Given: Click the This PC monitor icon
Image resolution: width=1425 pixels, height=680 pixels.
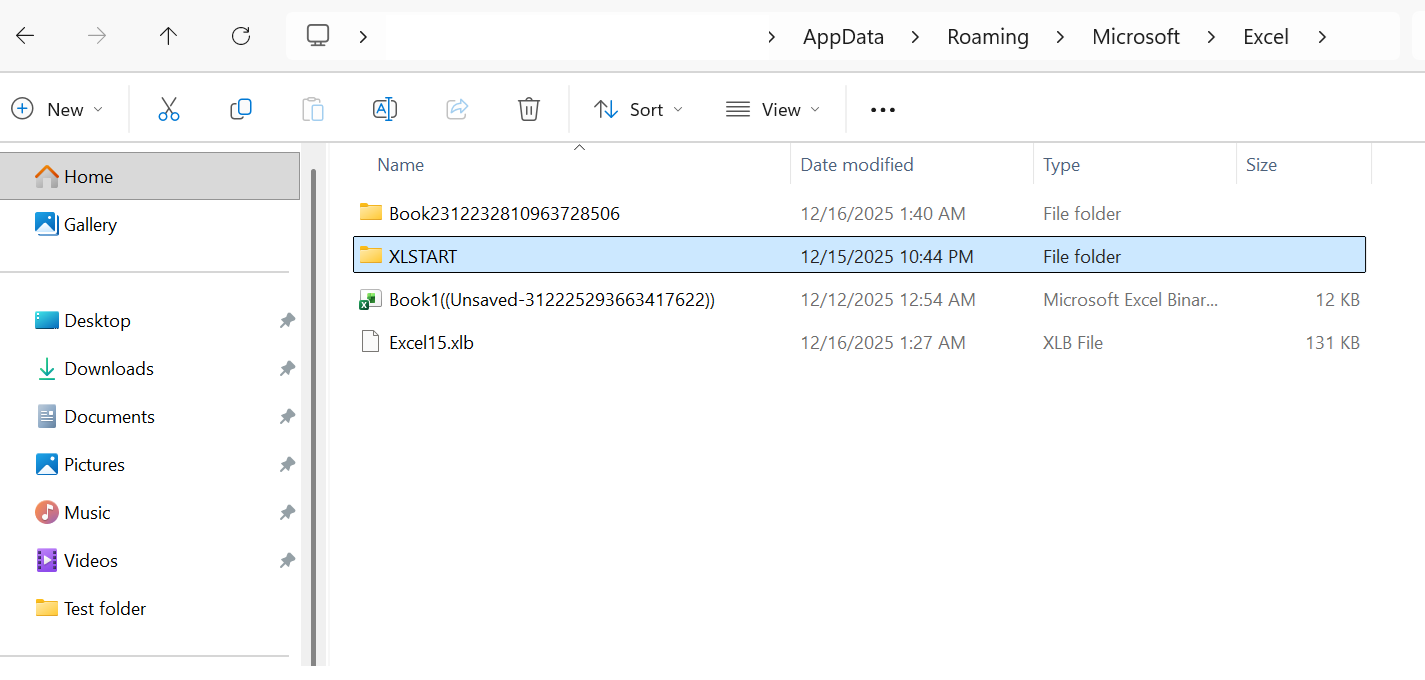Looking at the screenshot, I should coord(318,36).
